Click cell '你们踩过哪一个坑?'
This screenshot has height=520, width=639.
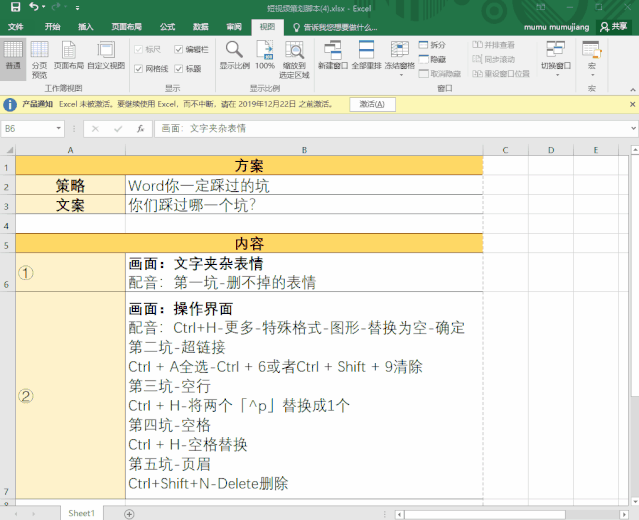[x=304, y=205]
